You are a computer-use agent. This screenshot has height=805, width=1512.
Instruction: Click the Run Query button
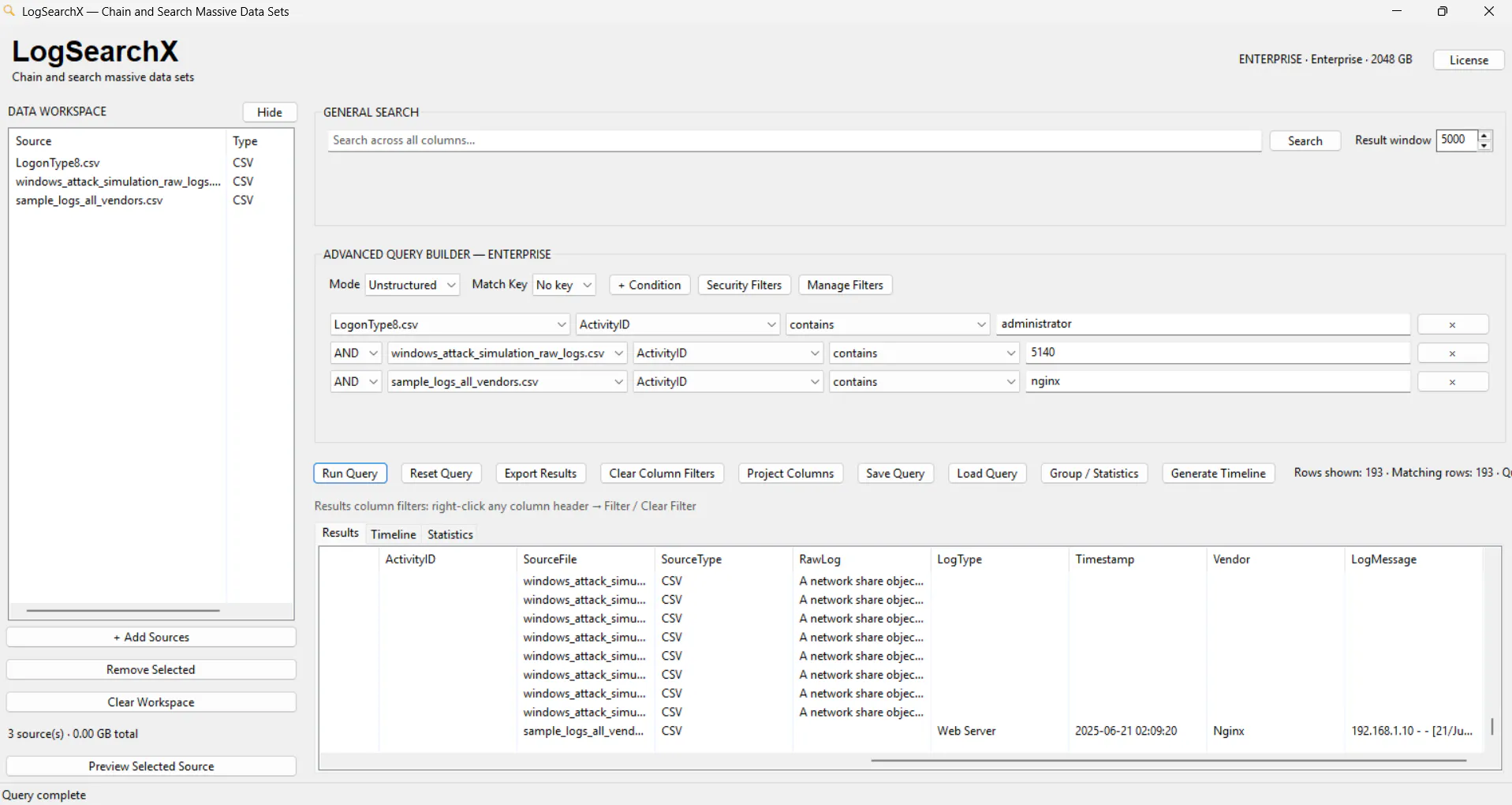[x=350, y=474]
